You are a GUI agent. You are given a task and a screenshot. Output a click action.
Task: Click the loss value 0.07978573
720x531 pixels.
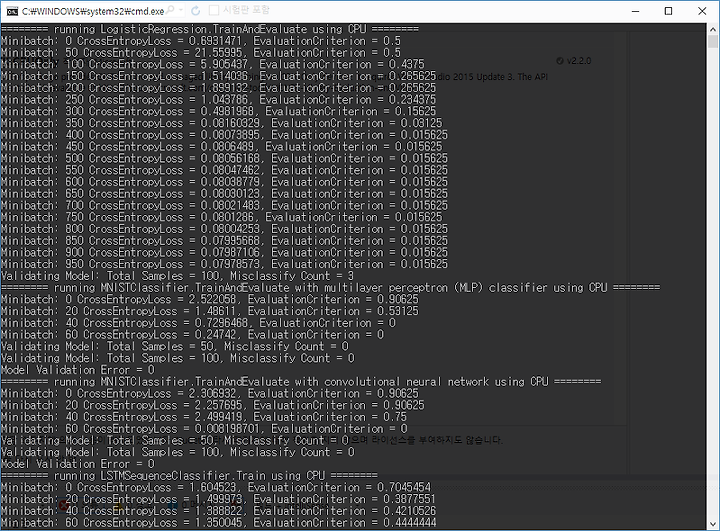[230, 264]
